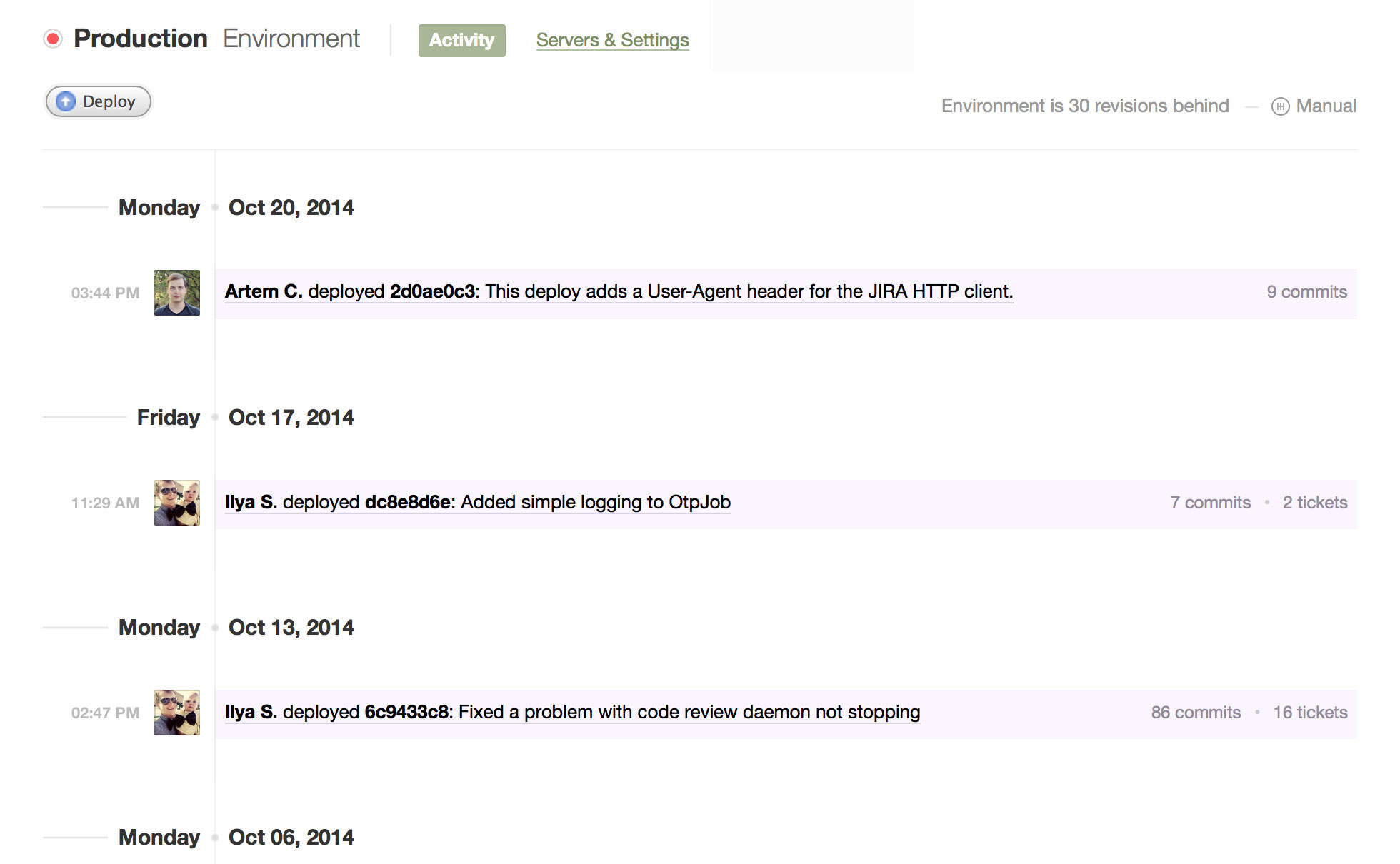The width and height of the screenshot is (1400, 864).
Task: View the 9 commits of 2d0ae0c3
Action: [x=1306, y=292]
